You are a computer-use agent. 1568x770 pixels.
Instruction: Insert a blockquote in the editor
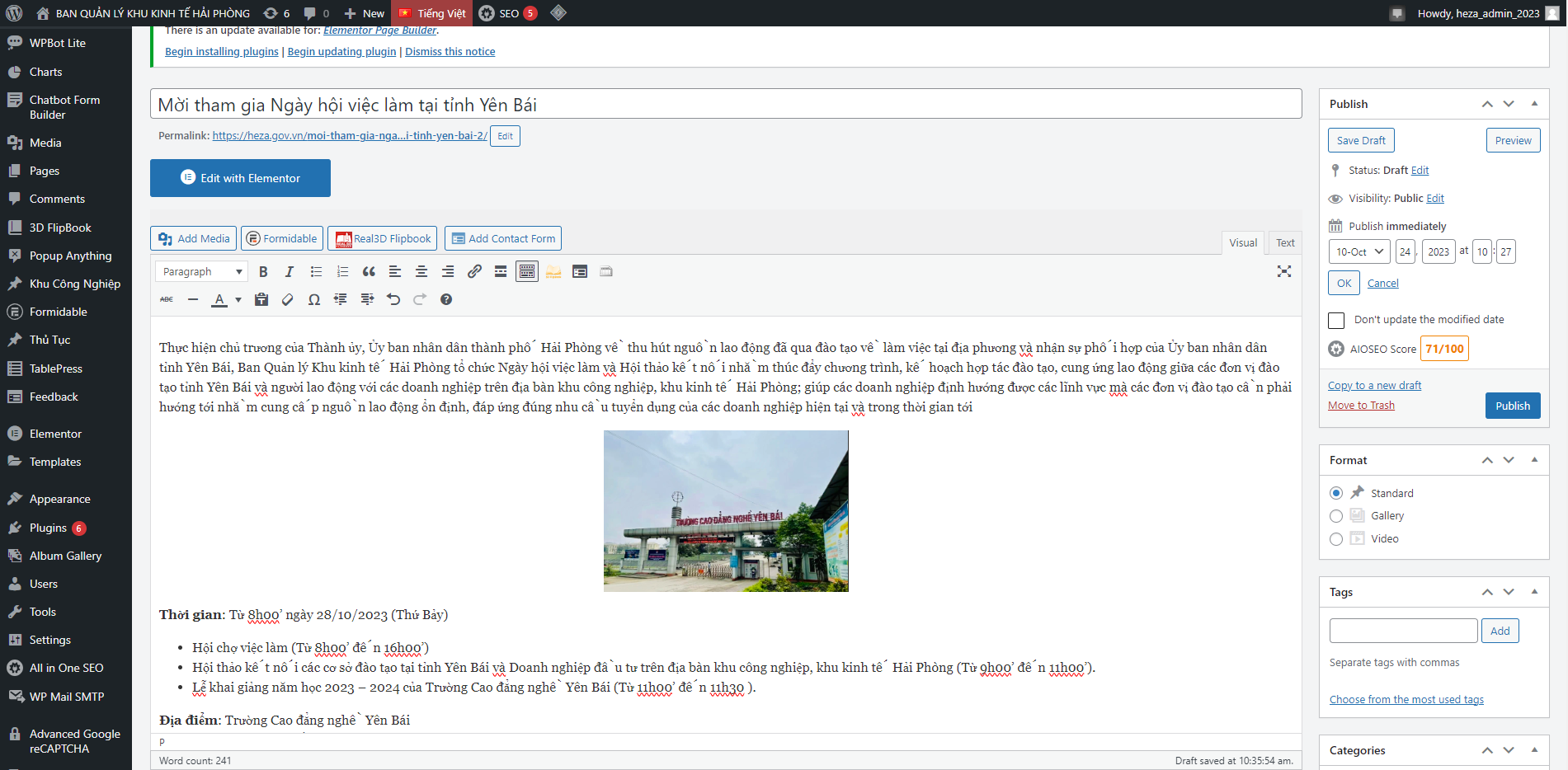coord(369,272)
